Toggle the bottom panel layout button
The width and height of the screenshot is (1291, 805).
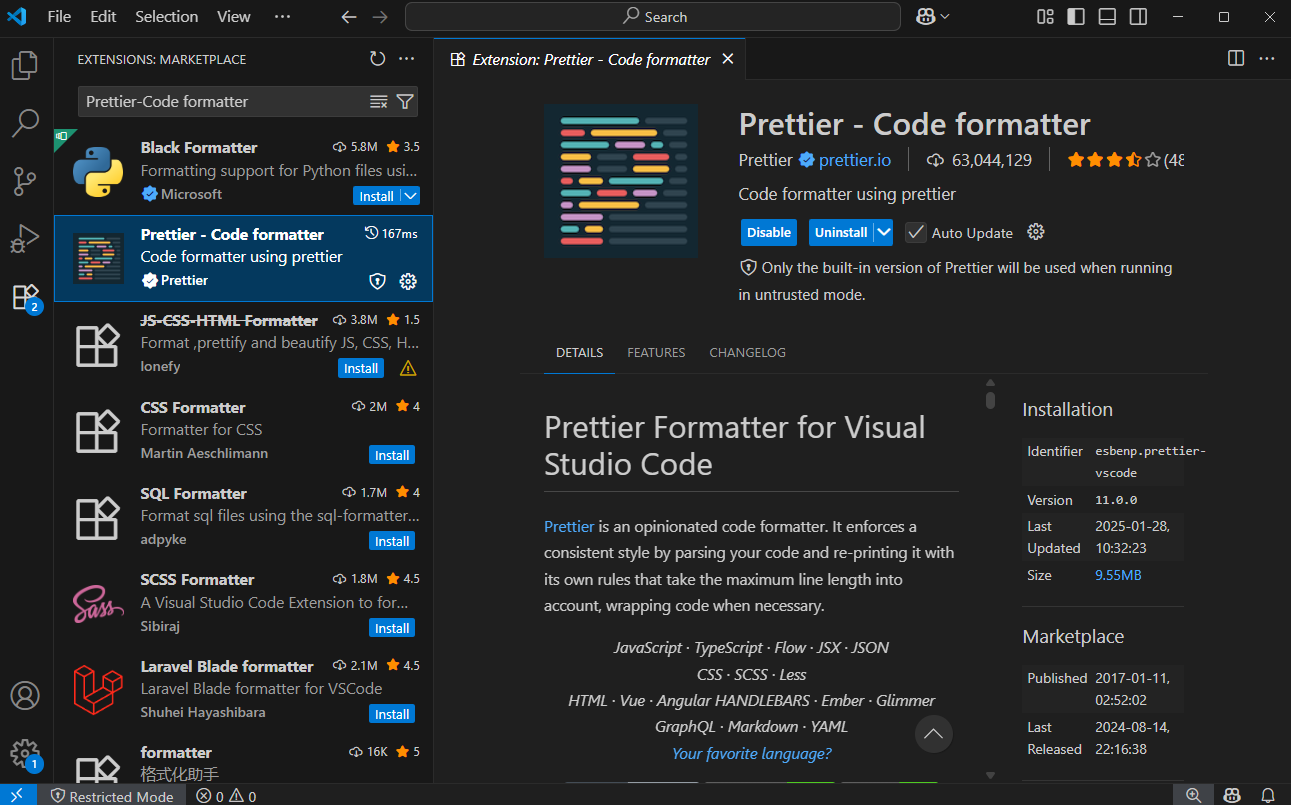tap(1107, 17)
